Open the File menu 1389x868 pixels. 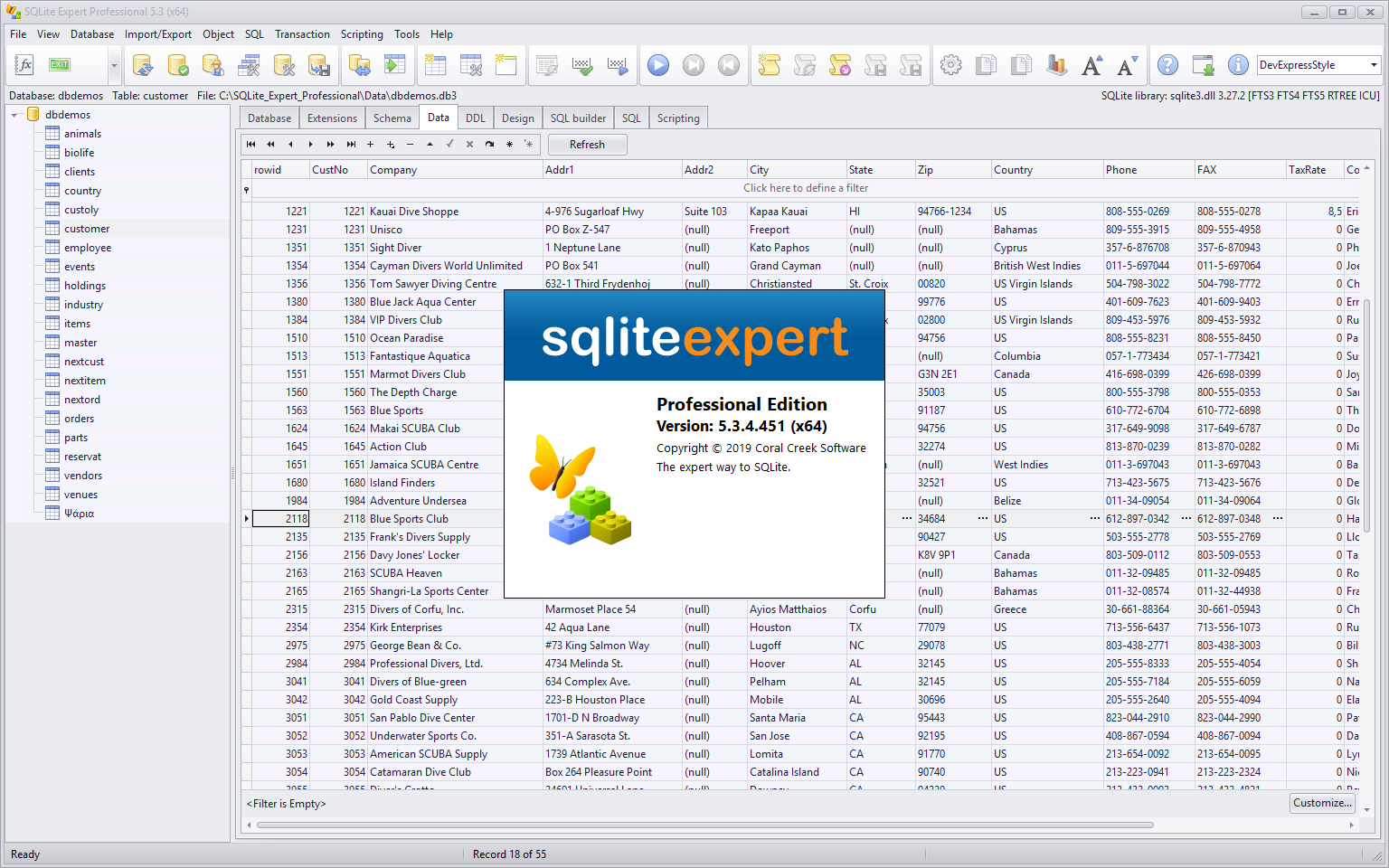click(18, 34)
